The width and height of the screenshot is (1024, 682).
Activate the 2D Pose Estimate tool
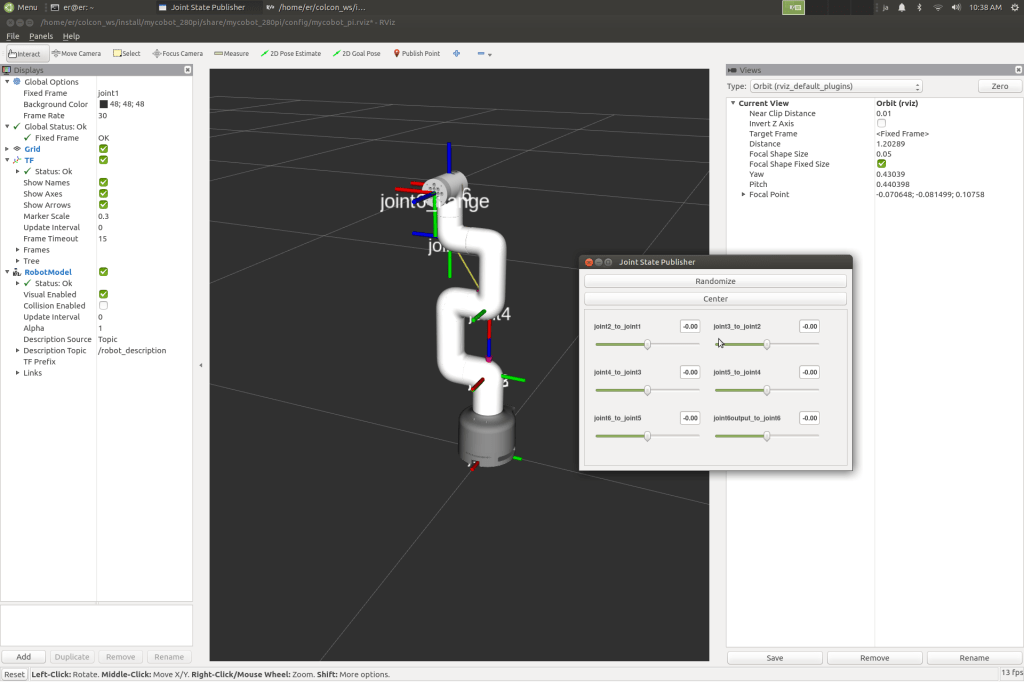point(290,54)
